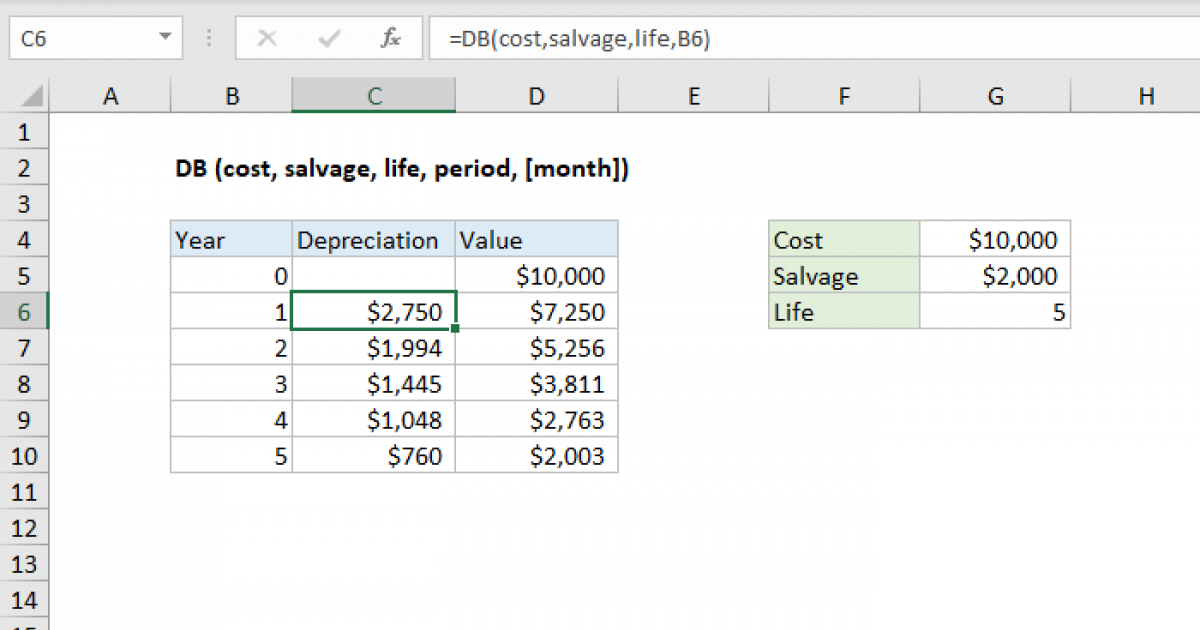Click the Life value cell showing 5
Viewport: 1200px width, 630px height.
point(995,311)
